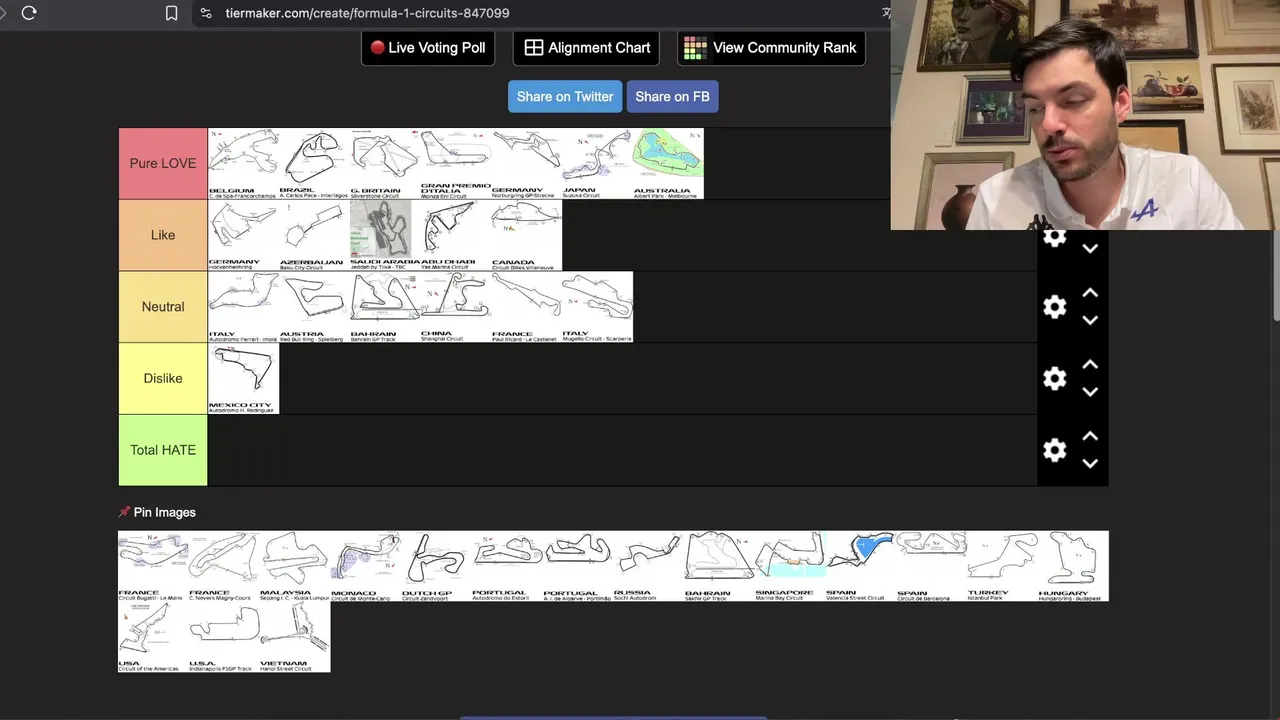
Task: Move the Dislike row up with its up arrow
Action: 1090,365
